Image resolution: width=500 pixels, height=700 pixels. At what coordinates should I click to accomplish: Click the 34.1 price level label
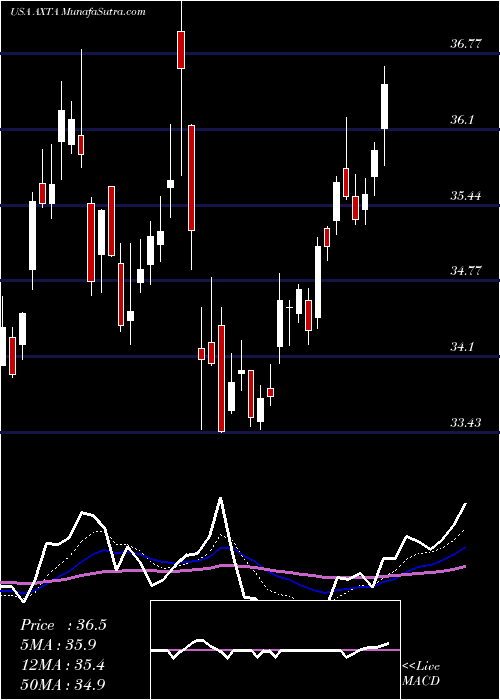466,346
